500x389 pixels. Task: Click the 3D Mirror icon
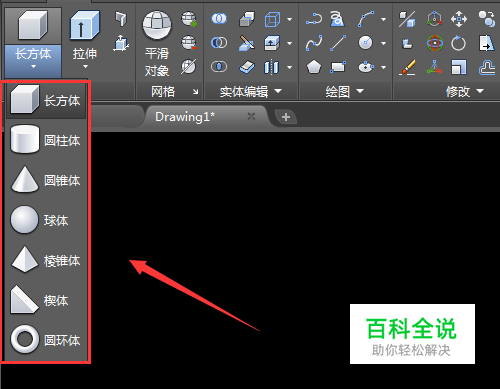click(x=407, y=19)
